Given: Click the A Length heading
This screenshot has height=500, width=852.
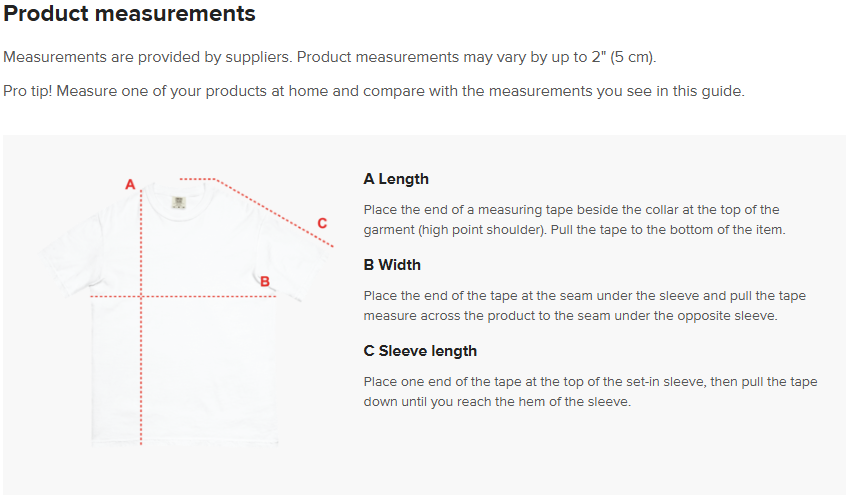Looking at the screenshot, I should coord(396,179).
